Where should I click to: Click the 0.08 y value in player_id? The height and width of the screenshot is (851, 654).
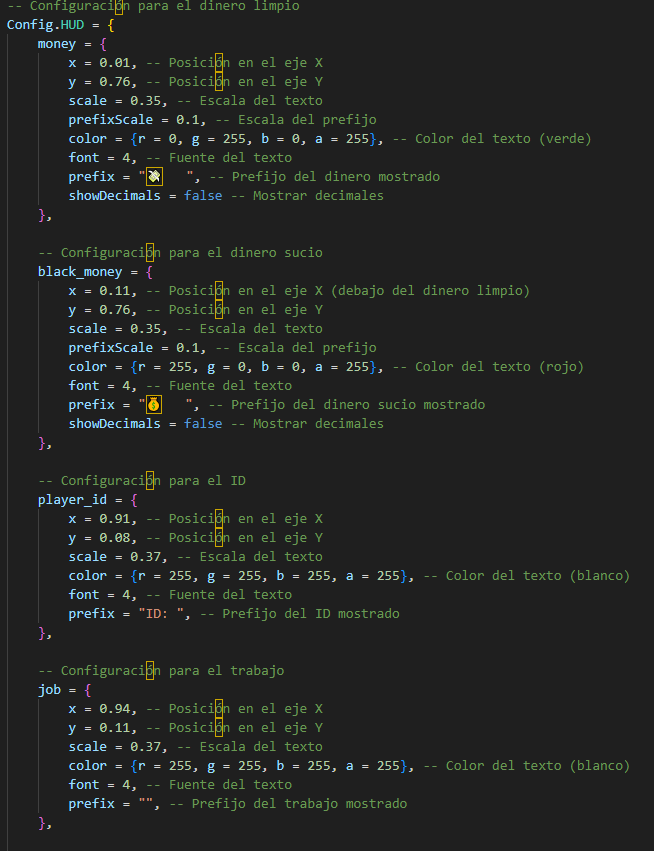click(x=115, y=538)
